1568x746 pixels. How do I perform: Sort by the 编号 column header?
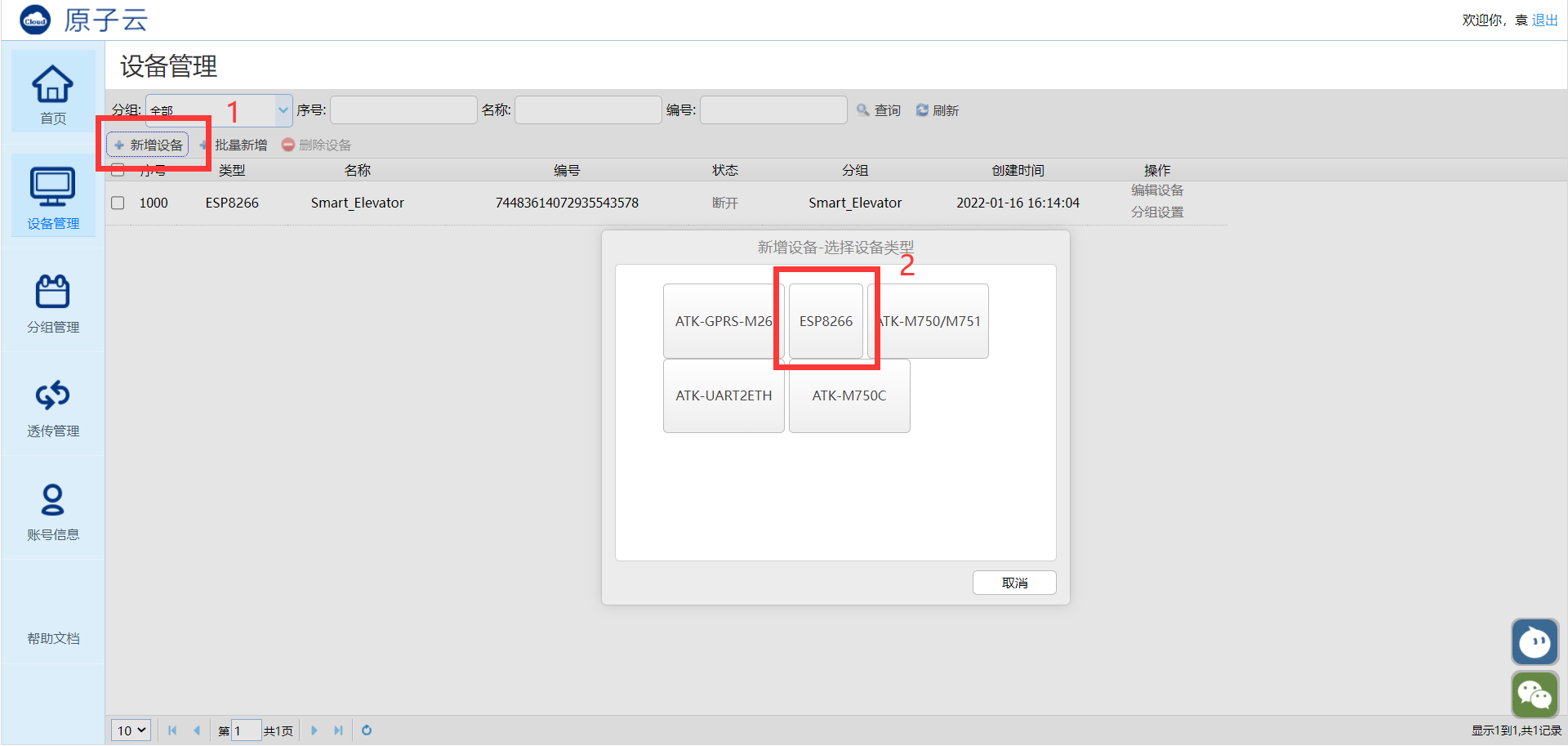coord(567,170)
